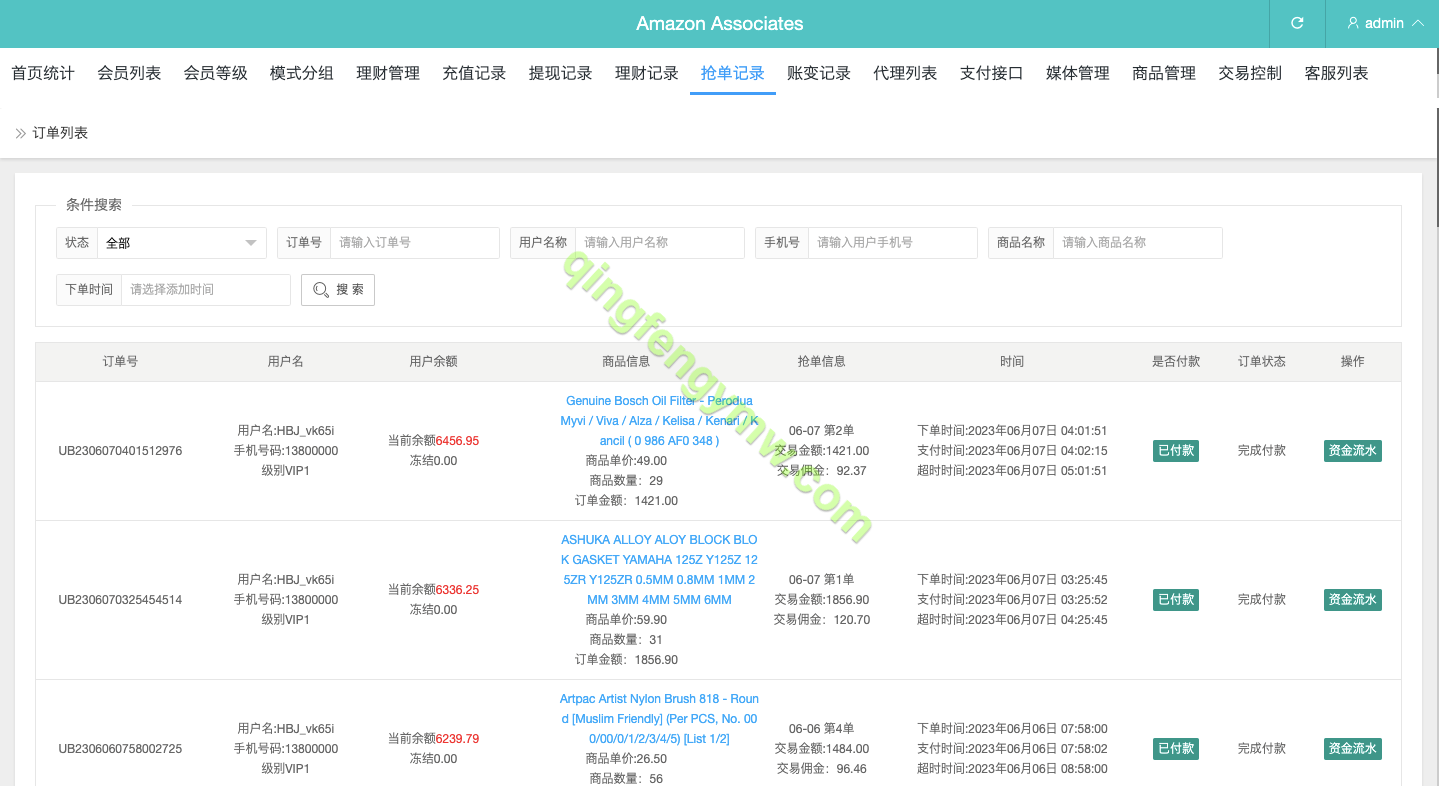This screenshot has height=786, width=1439.
Task: Click the admin user avatar icon
Action: click(1353, 23)
